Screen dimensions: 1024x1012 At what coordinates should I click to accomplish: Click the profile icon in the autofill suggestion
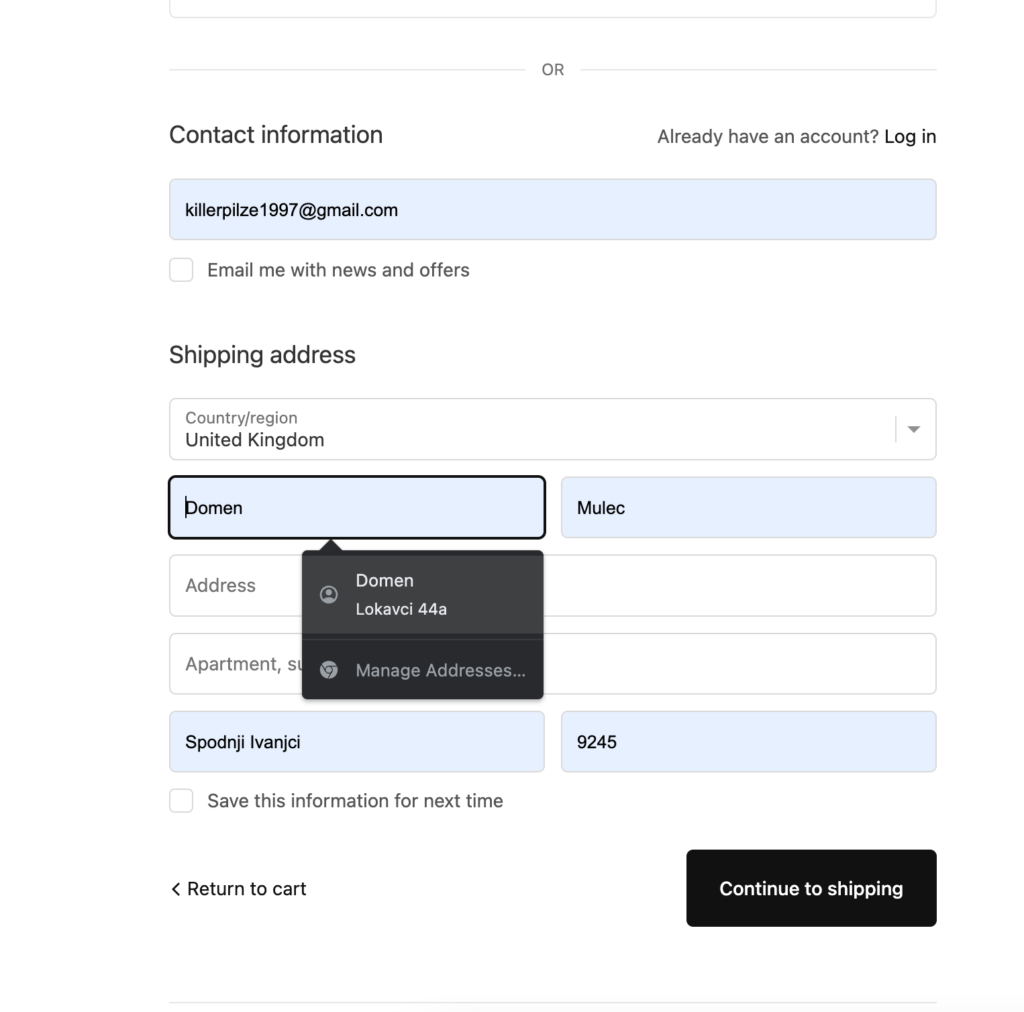328,595
